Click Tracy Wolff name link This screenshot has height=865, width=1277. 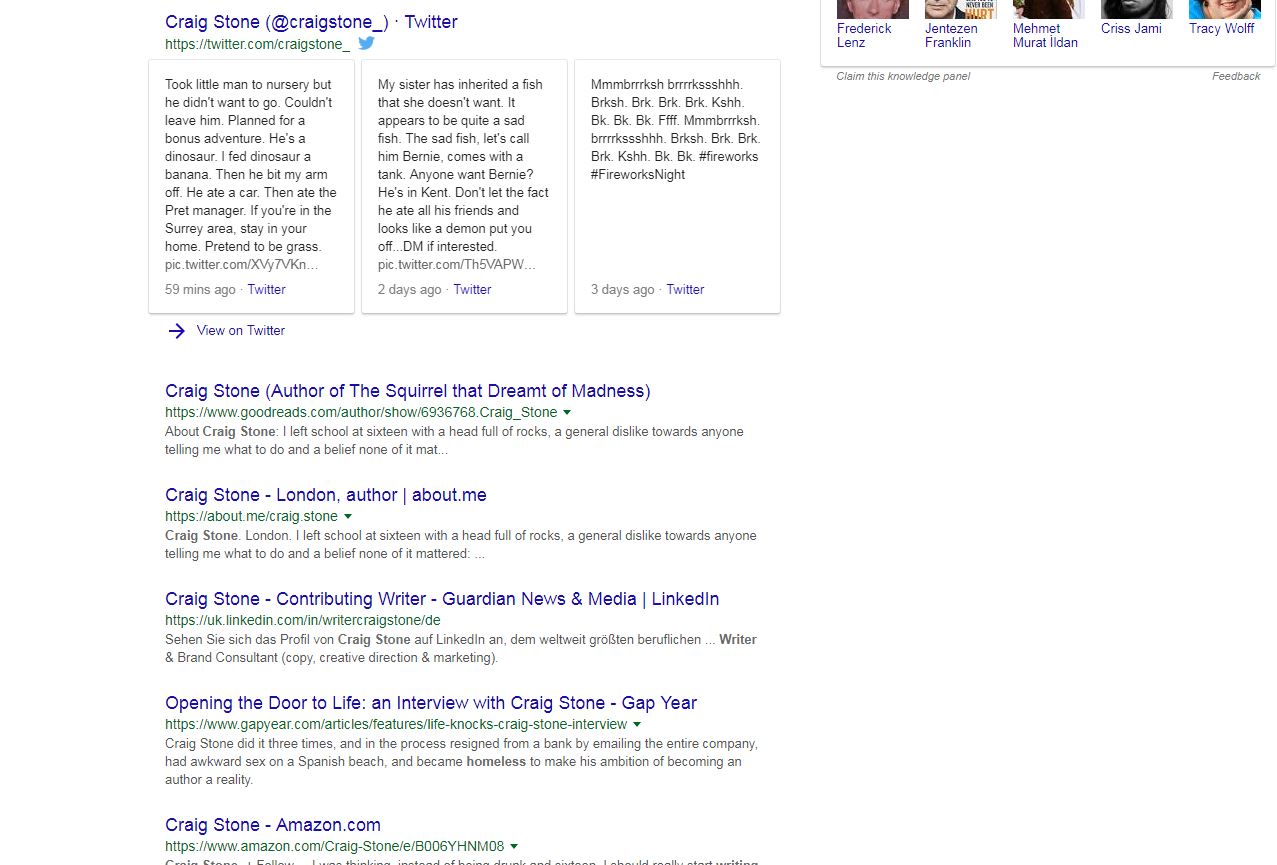[x=1221, y=28]
